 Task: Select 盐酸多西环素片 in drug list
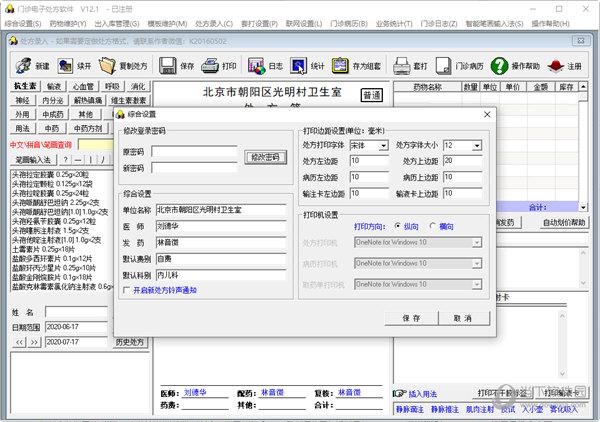[52, 258]
